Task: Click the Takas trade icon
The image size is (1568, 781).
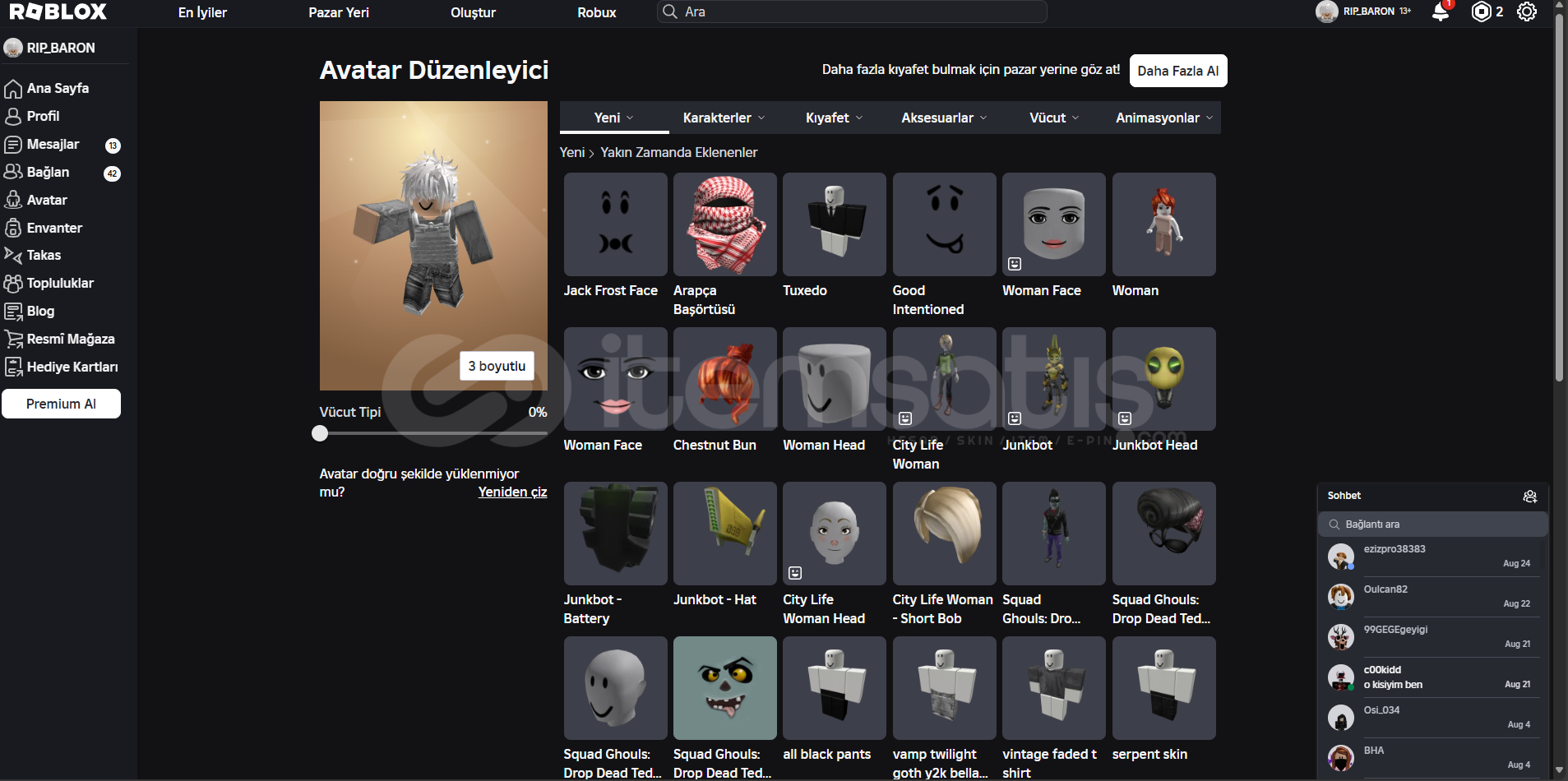Action: [13, 256]
